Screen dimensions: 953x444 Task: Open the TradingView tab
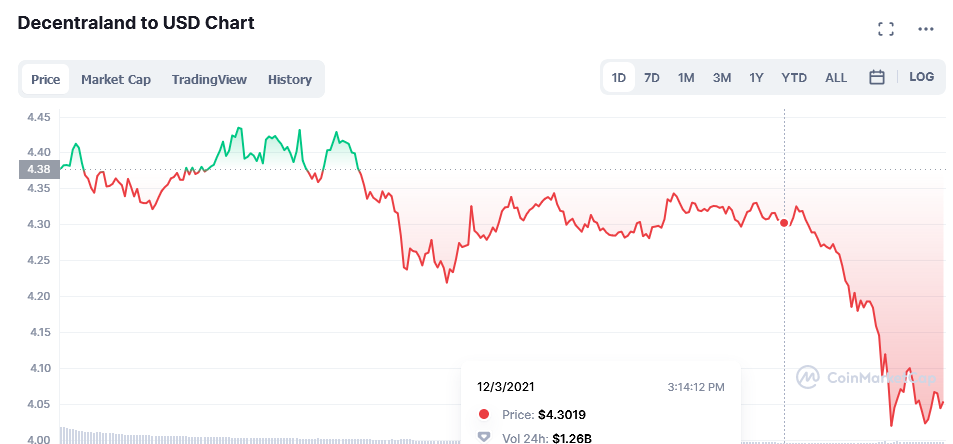pos(209,79)
